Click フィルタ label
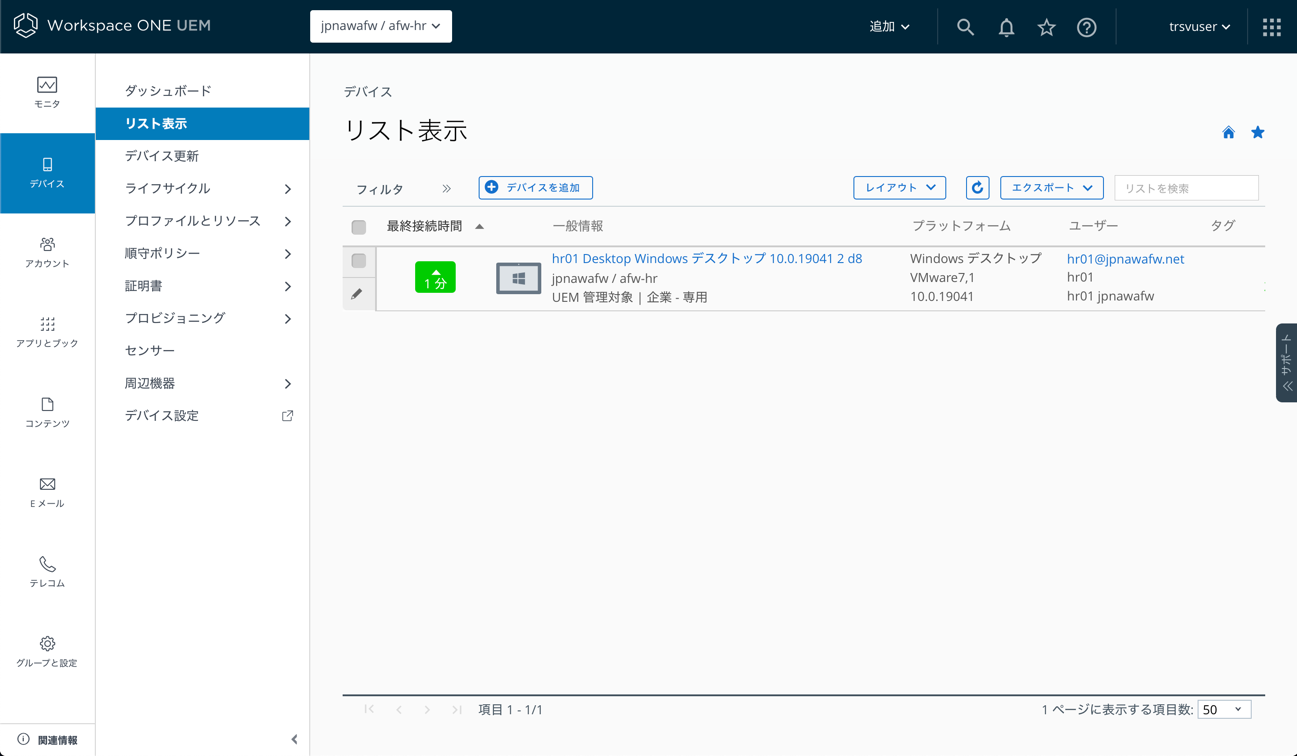This screenshot has height=756, width=1297. (380, 189)
